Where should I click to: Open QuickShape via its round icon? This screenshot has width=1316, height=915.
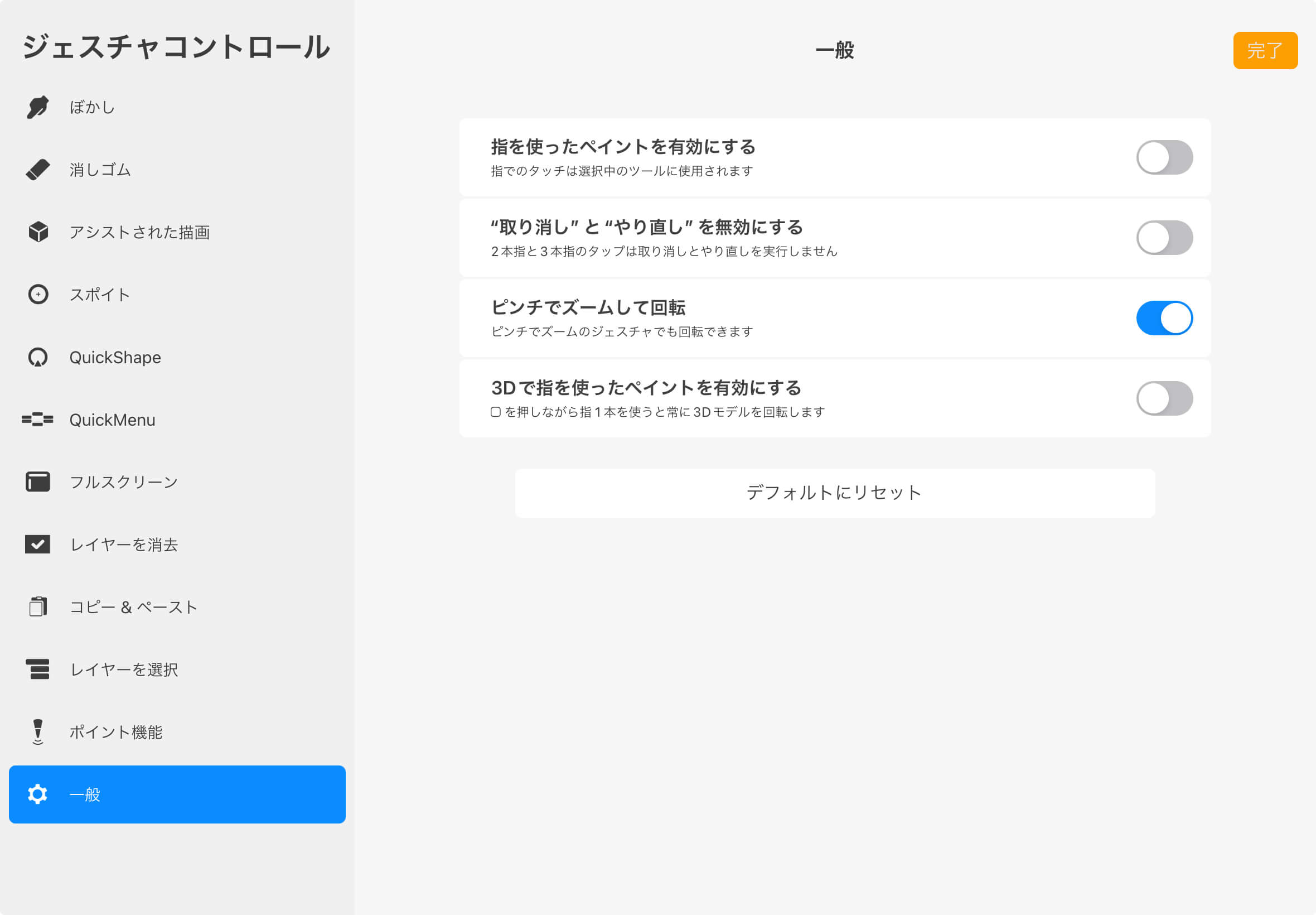pos(38,357)
